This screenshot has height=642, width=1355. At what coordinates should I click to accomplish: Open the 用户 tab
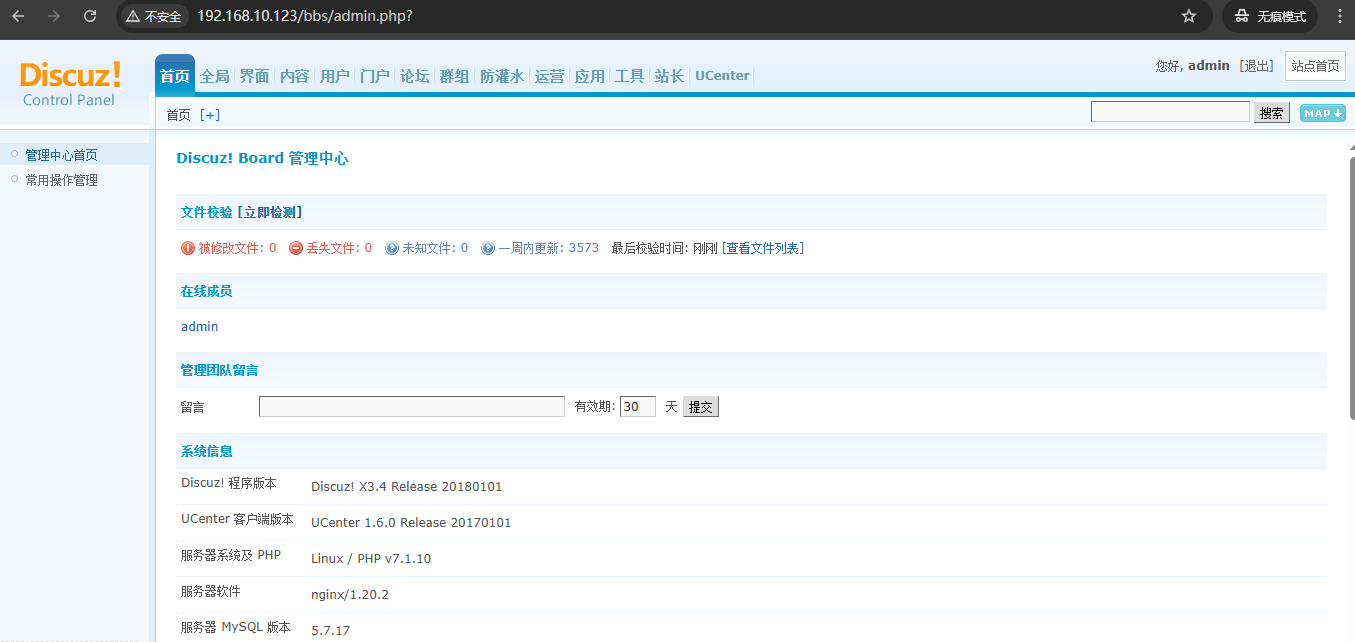pos(335,76)
